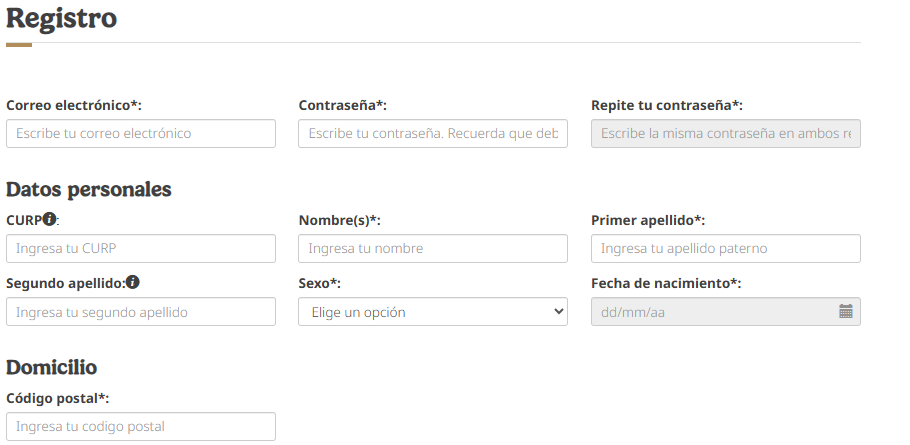This screenshot has height=445, width=910.
Task: Click the "Primer apellido*" label
Action: [648, 220]
